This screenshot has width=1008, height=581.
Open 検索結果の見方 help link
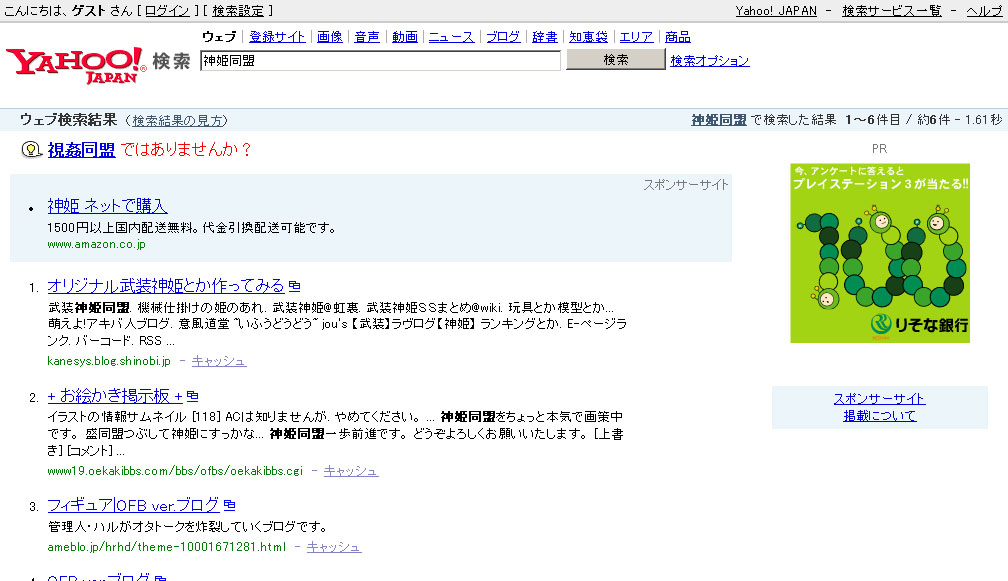177,120
